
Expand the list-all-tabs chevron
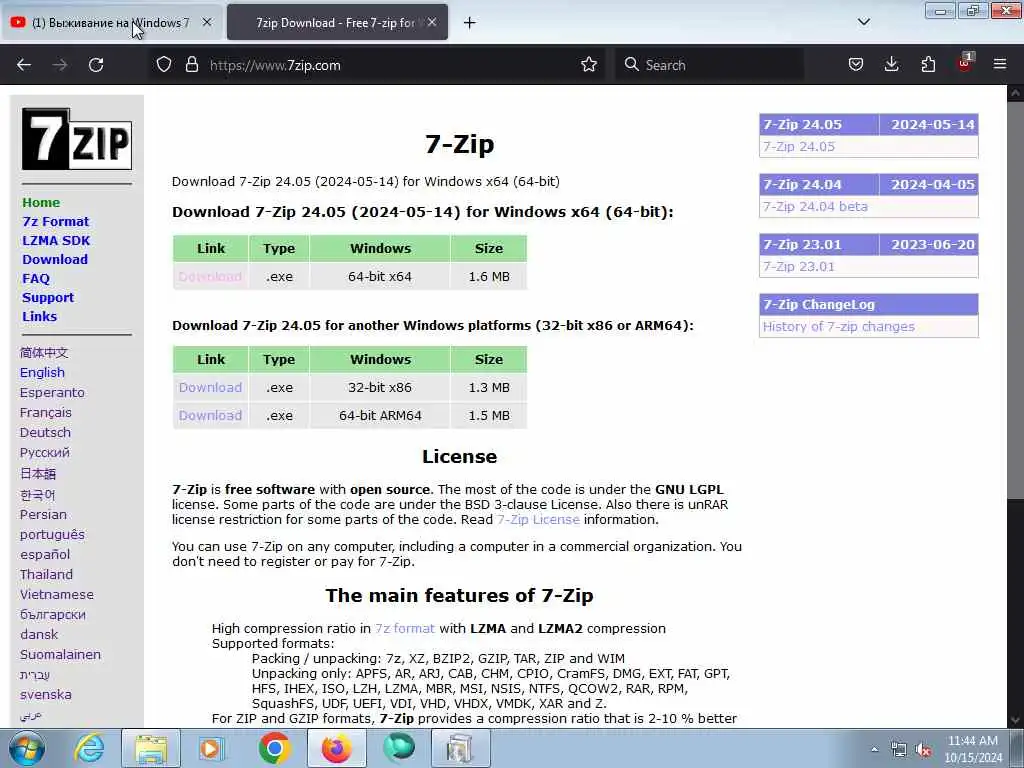coord(863,22)
